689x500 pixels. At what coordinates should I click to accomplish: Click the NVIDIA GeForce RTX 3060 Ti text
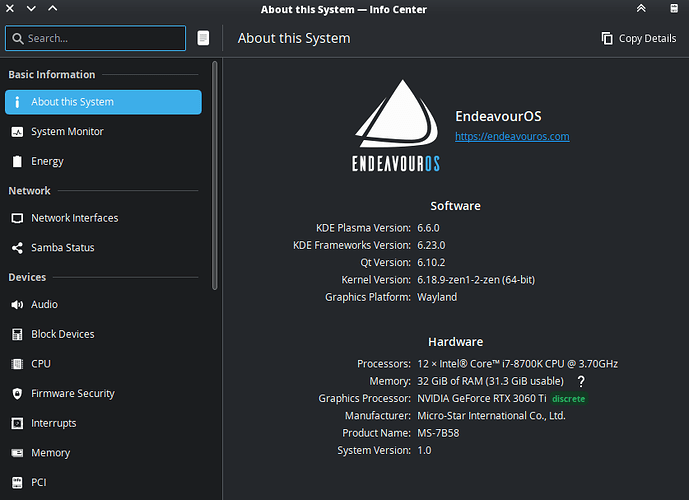[482, 399]
